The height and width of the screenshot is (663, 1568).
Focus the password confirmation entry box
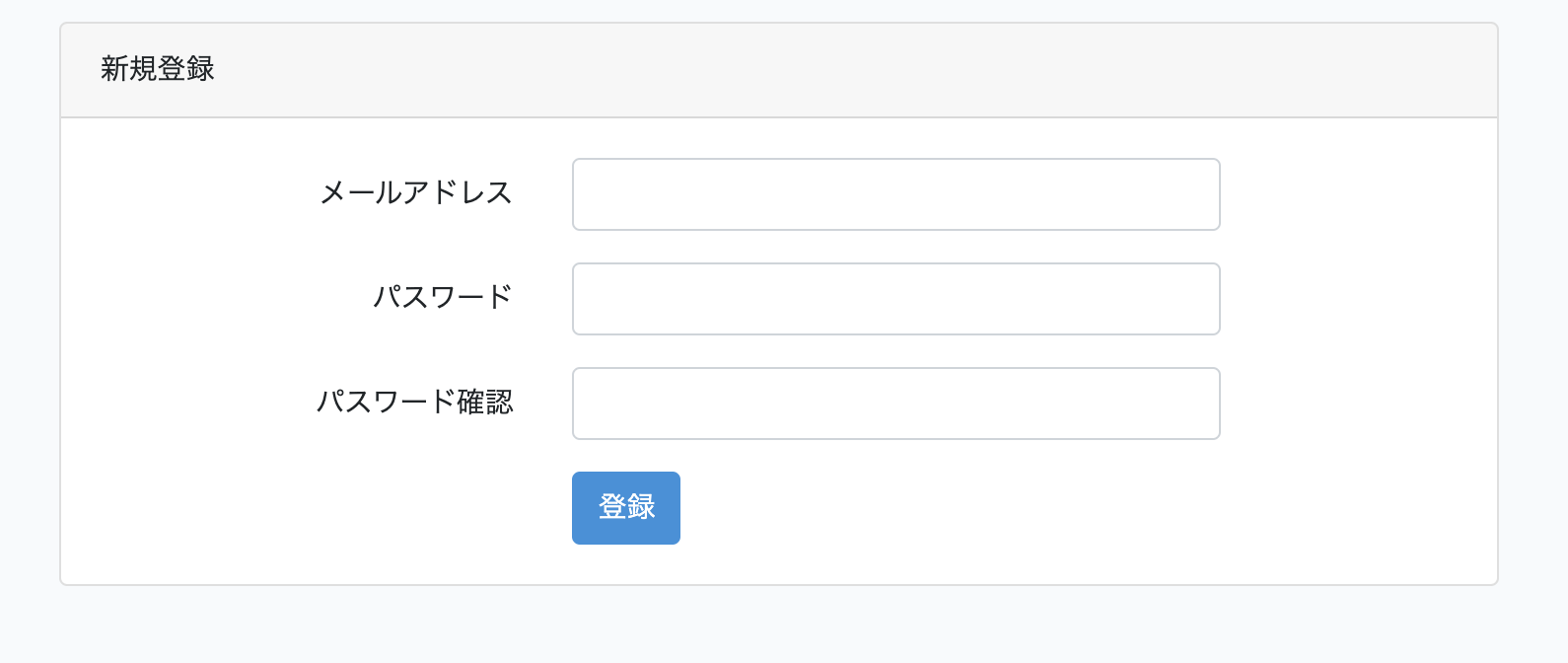pos(895,404)
